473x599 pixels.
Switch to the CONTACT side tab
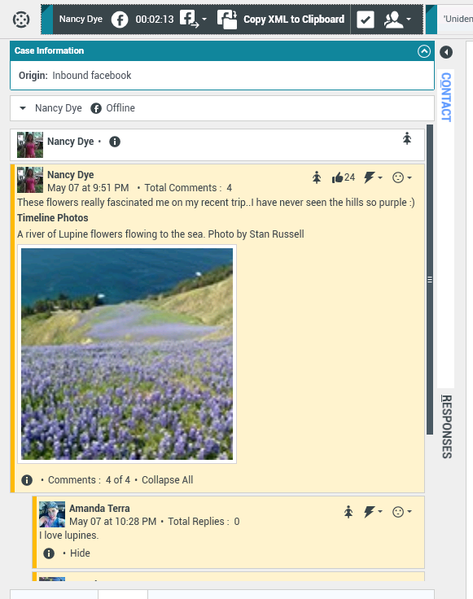(446, 97)
